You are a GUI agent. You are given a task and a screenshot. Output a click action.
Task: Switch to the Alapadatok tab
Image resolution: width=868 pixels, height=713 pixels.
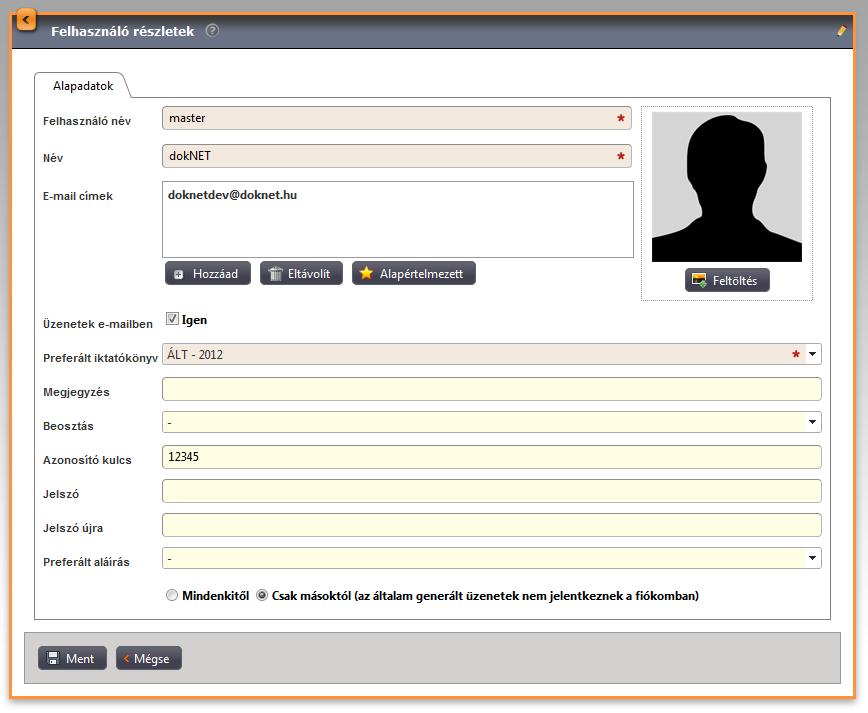pyautogui.click(x=83, y=86)
